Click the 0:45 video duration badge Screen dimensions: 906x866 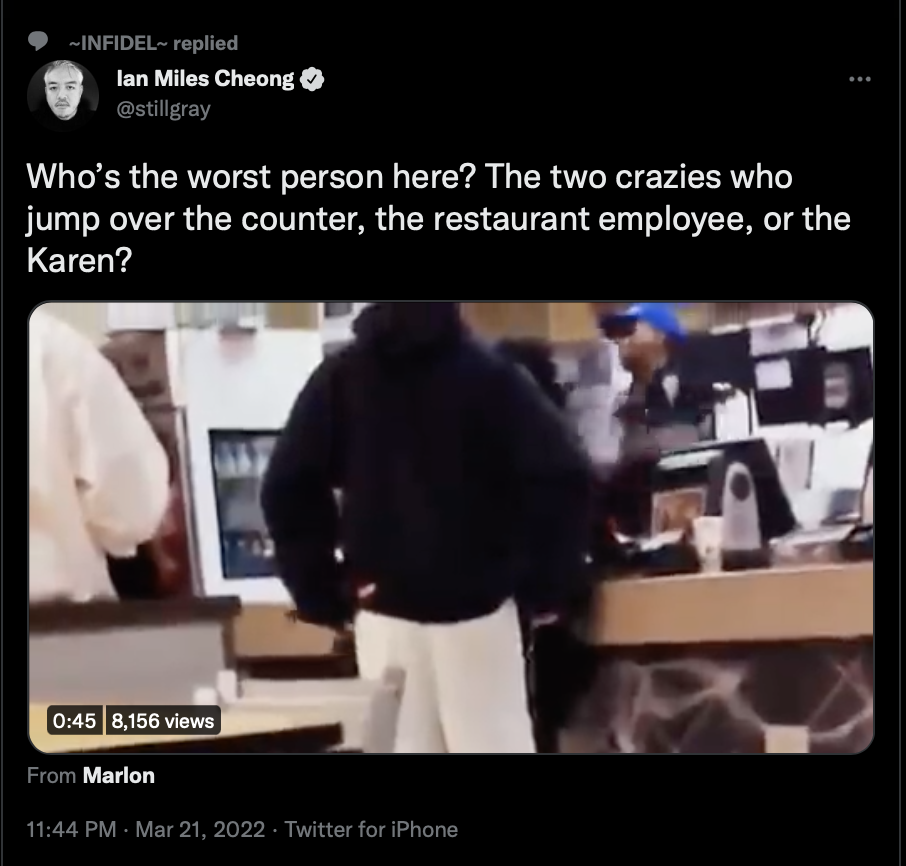point(75,720)
